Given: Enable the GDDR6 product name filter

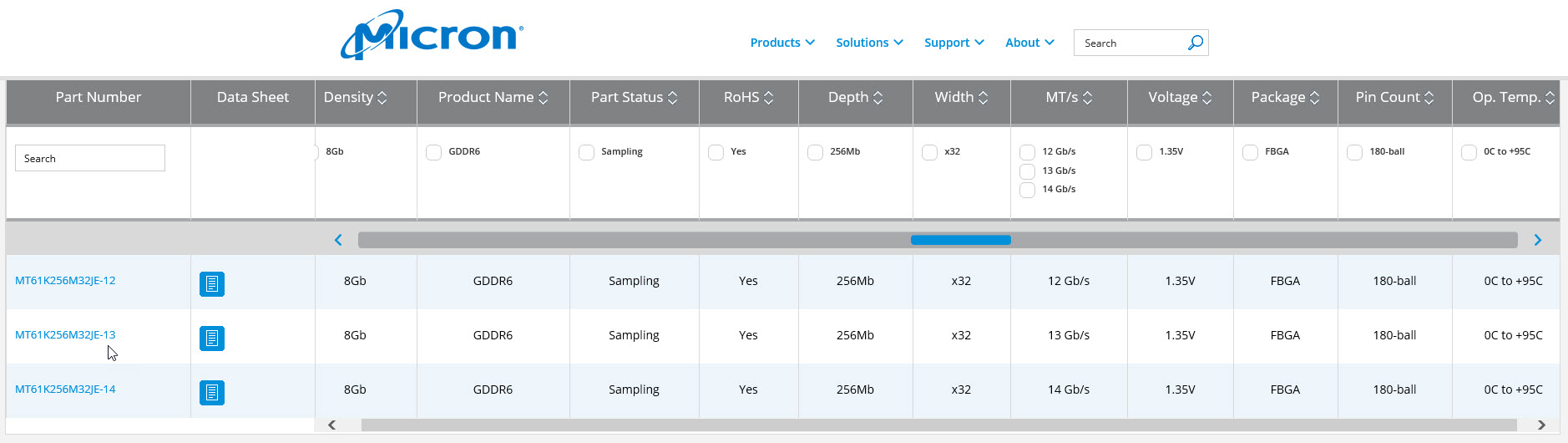Looking at the screenshot, I should (x=433, y=152).
